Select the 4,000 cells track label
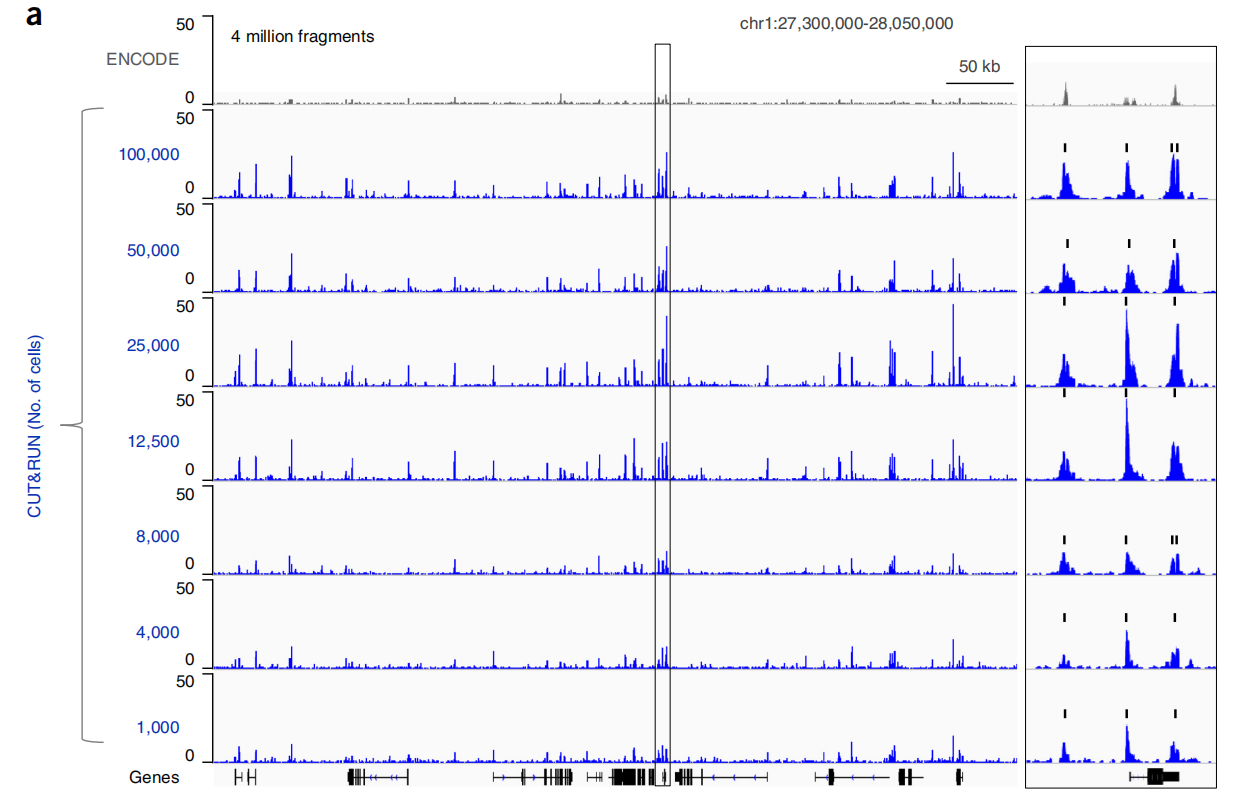The width and height of the screenshot is (1260, 803). [158, 632]
